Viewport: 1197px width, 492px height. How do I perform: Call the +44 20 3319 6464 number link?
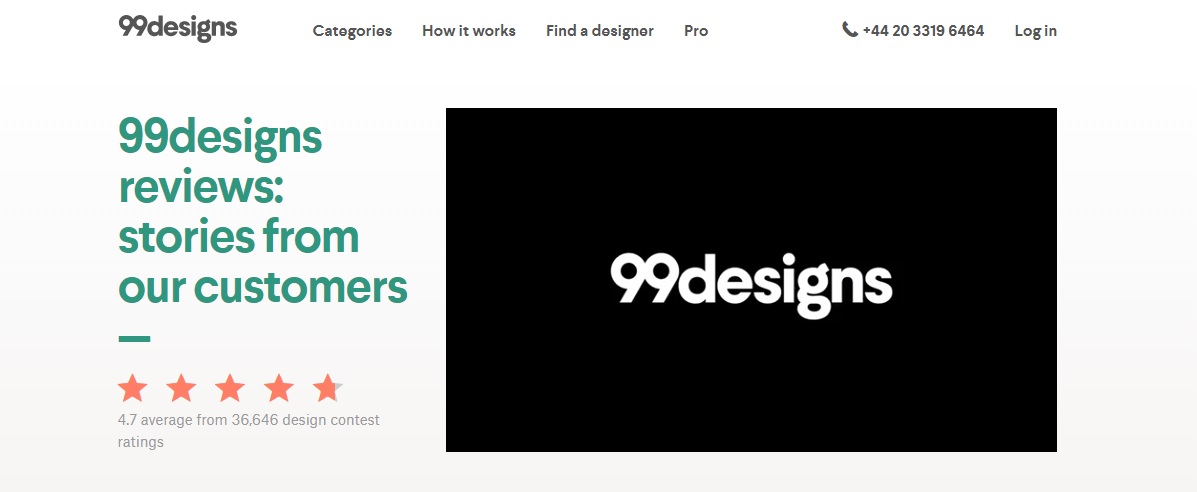tap(923, 31)
